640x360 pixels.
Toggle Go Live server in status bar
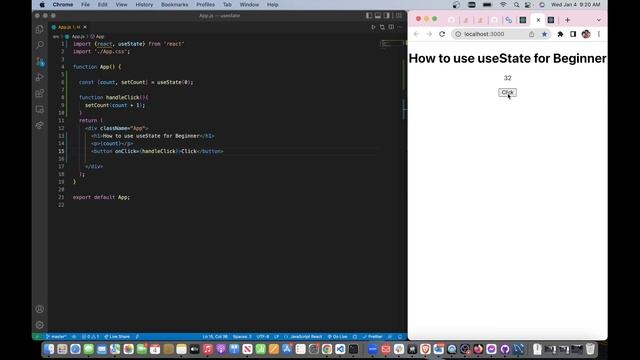click(x=338, y=336)
